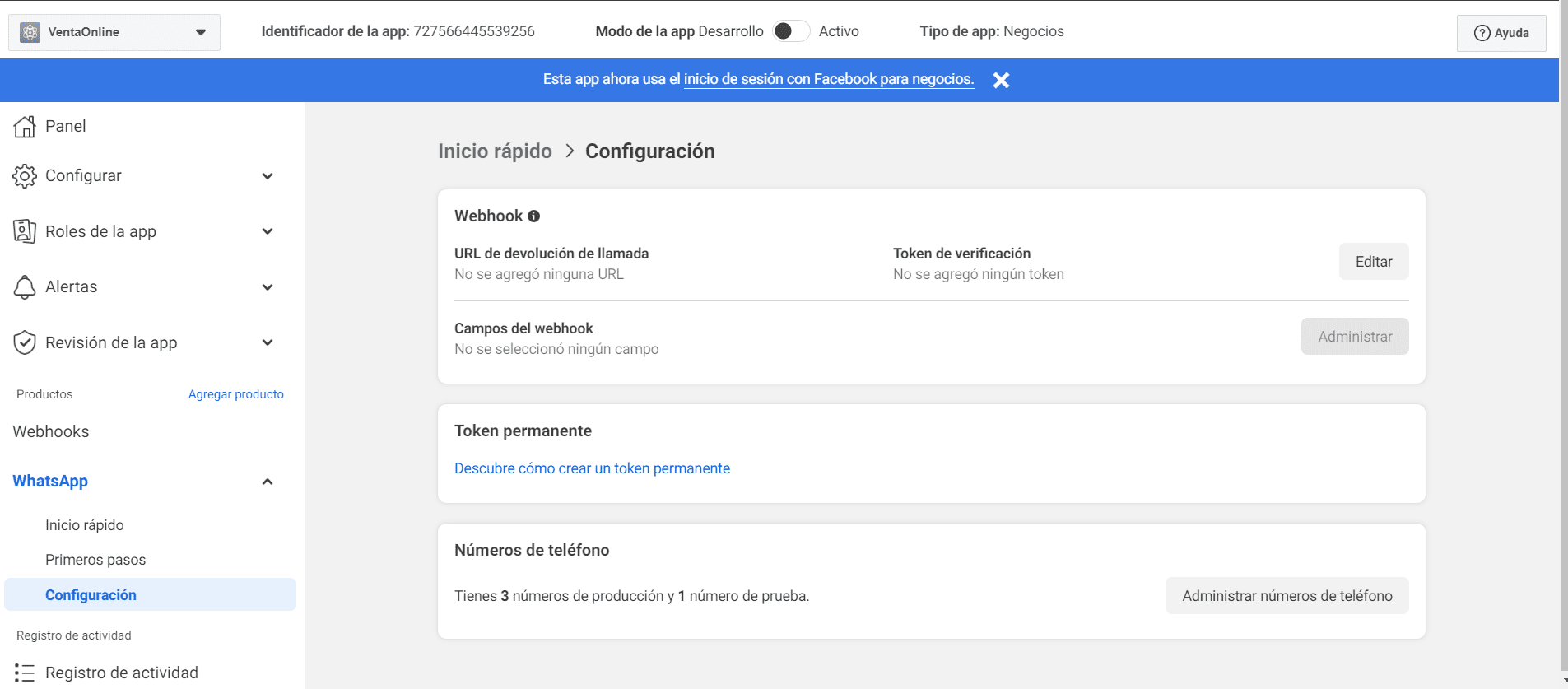The width and height of the screenshot is (1568, 689).
Task: Click the Registro de actividad list icon
Action: coord(25,673)
